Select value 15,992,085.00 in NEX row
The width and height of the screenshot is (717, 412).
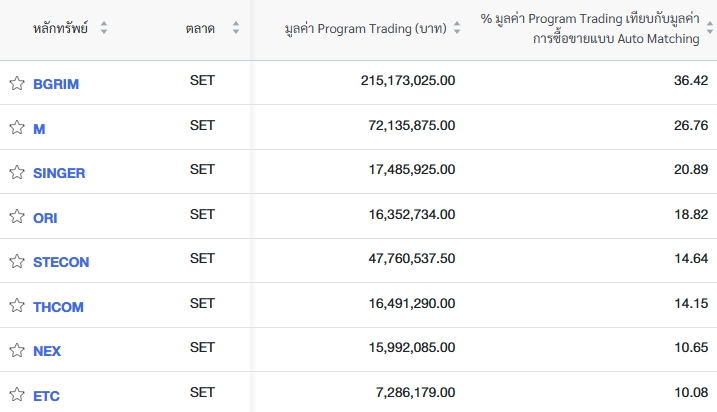coord(412,348)
